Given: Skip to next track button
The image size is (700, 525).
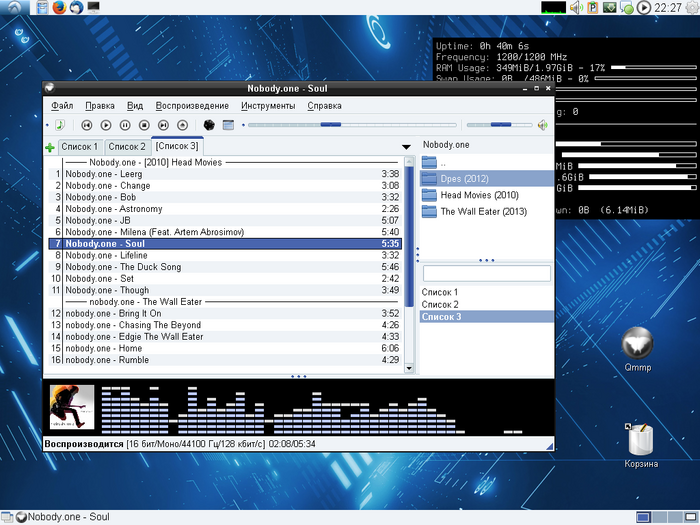Looking at the screenshot, I should point(163,125).
